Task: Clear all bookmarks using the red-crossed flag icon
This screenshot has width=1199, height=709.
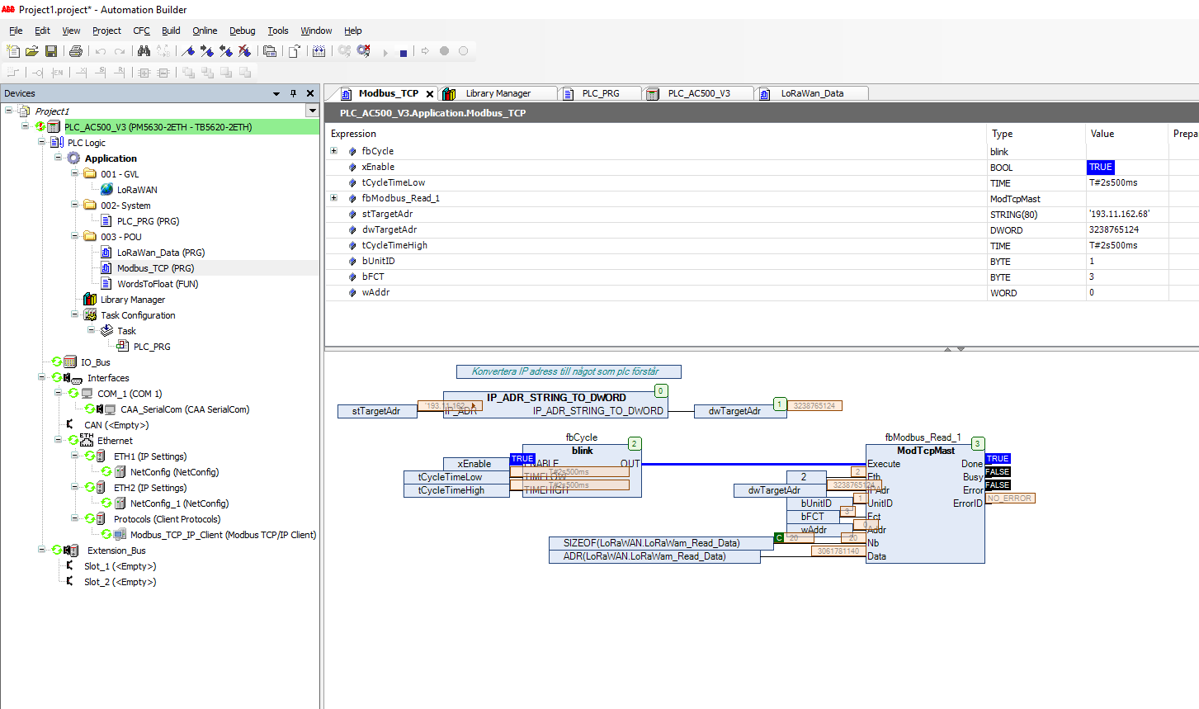Action: point(245,51)
